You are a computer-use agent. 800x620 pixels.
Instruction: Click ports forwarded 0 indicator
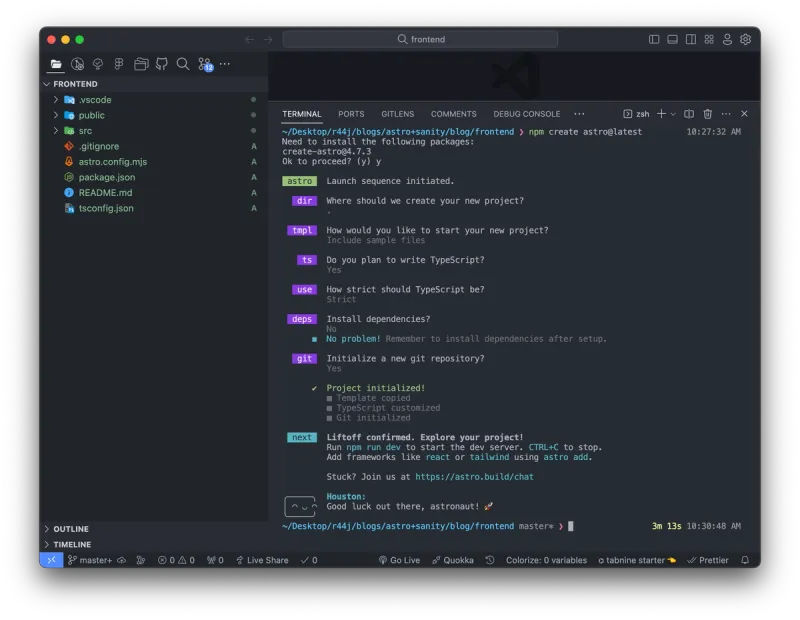pos(215,560)
